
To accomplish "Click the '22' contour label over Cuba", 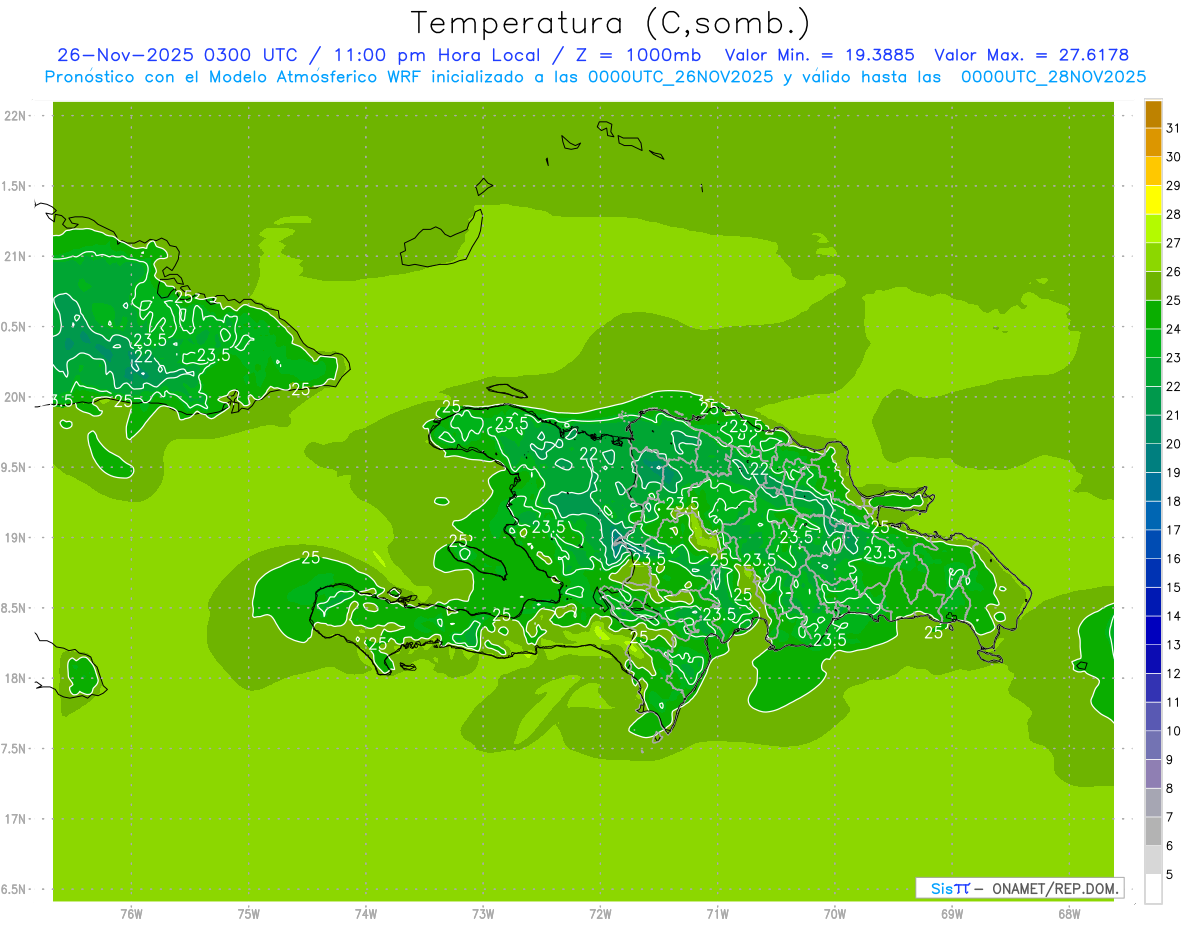I will (144, 357).
